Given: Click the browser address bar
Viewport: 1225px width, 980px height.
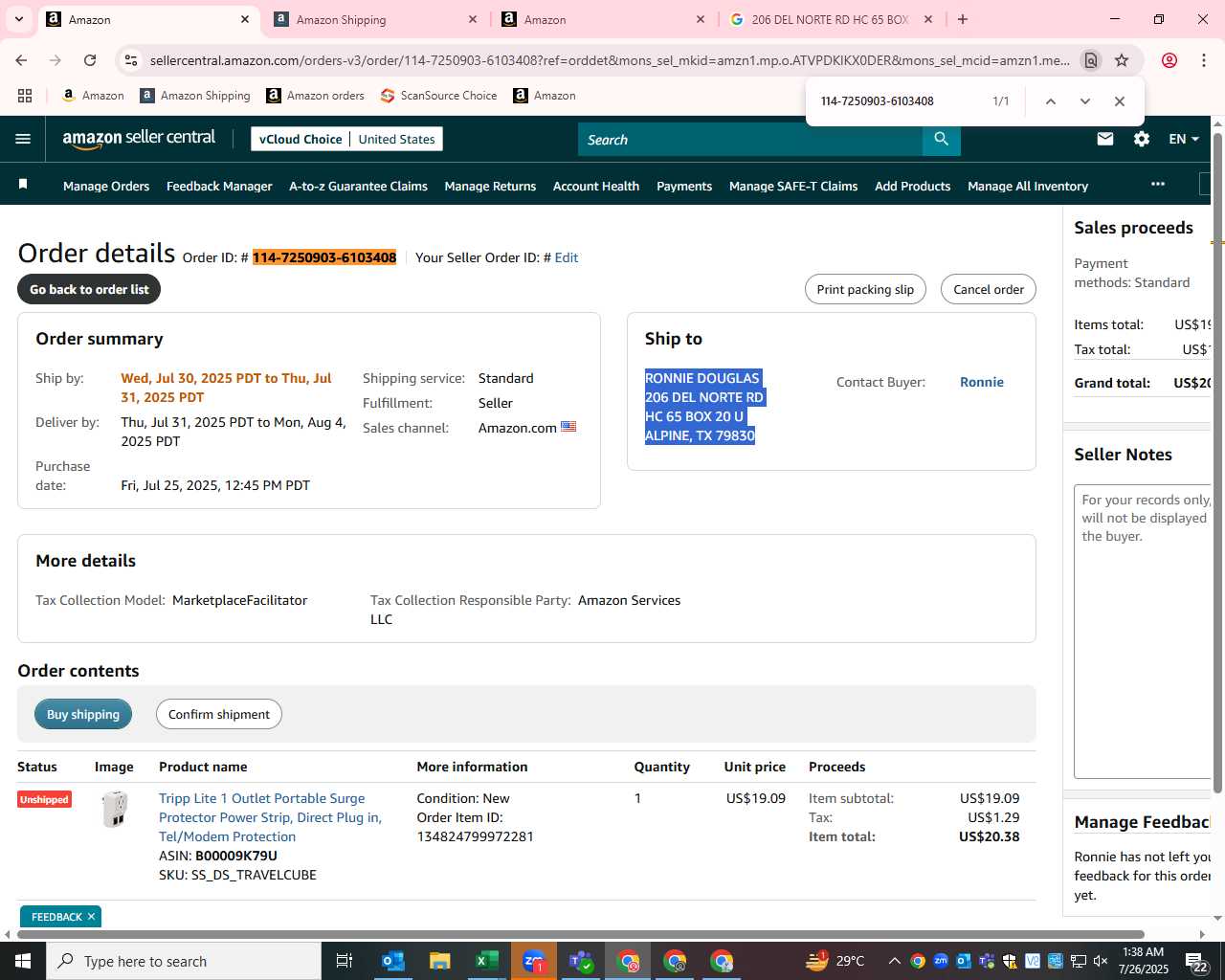Looking at the screenshot, I should tap(610, 60).
